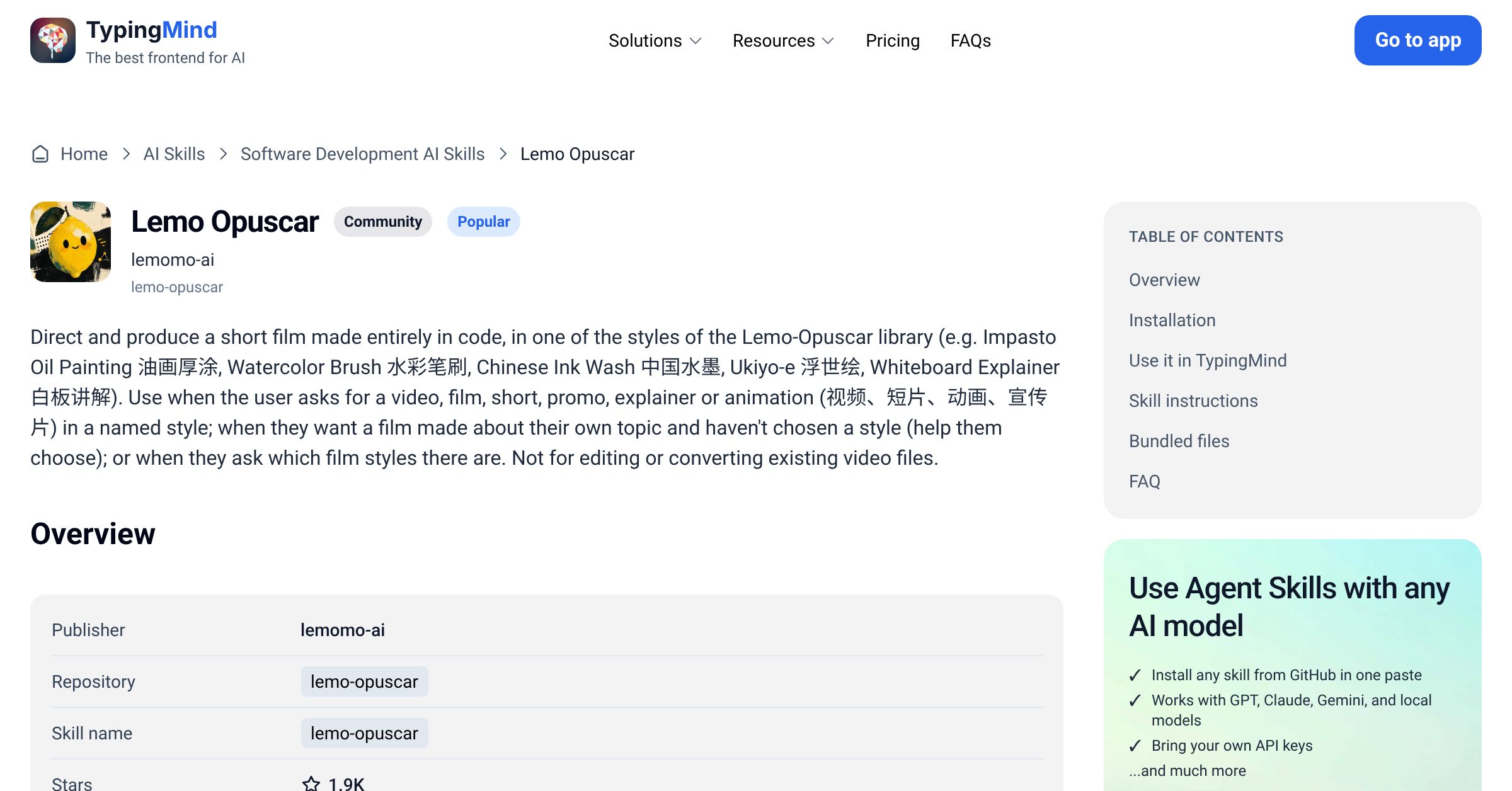Click the Lemo Opuscar page title
Screen dimensions: 1512x791
click(225, 222)
